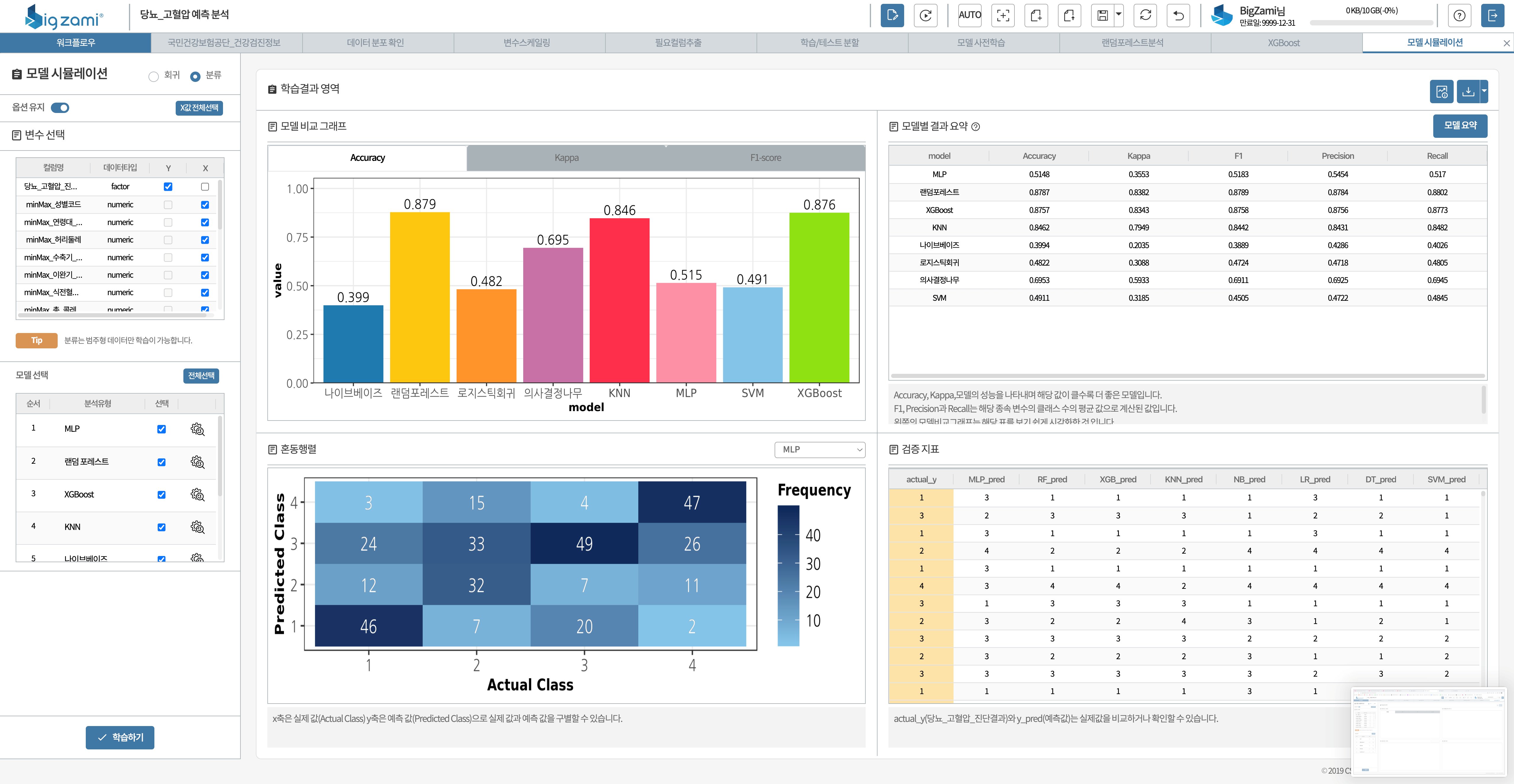Uncheck Y checkbox for 당뇨_고혈압_진 row
Screen dimensions: 1514x784
(x=168, y=186)
